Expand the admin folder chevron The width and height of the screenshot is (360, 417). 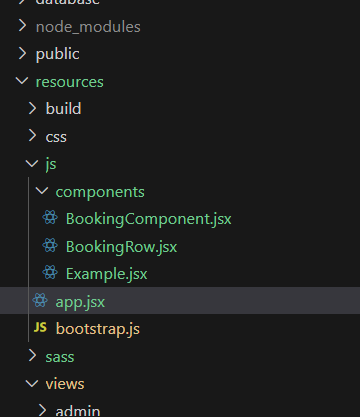tap(42, 411)
